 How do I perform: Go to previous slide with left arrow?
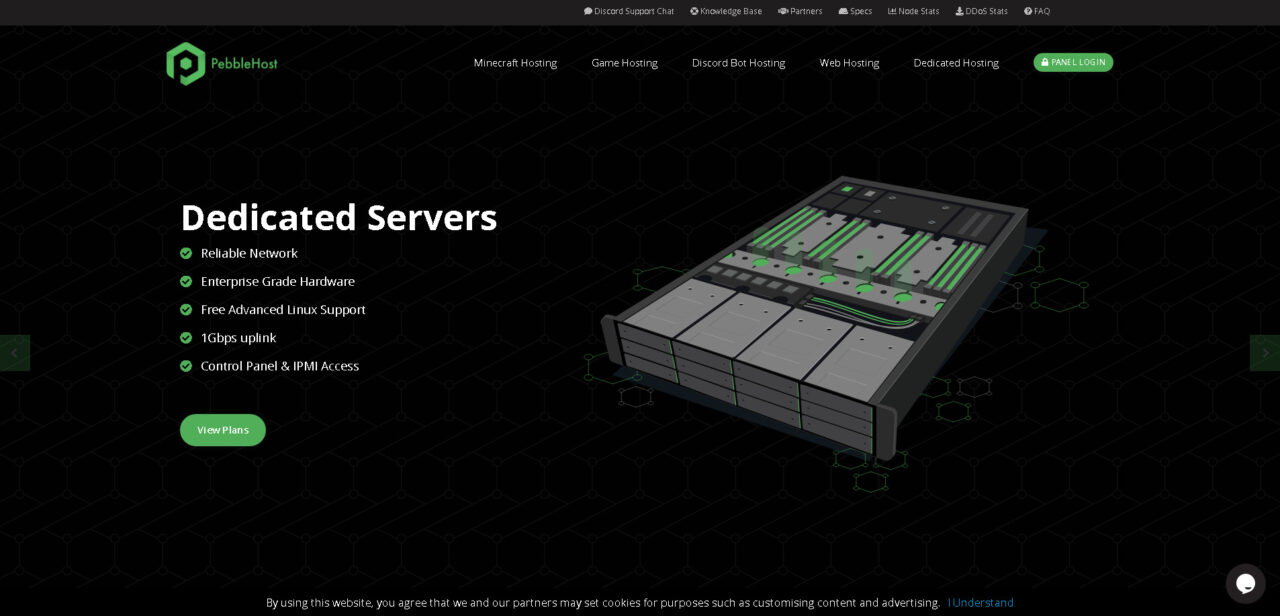(x=14, y=353)
